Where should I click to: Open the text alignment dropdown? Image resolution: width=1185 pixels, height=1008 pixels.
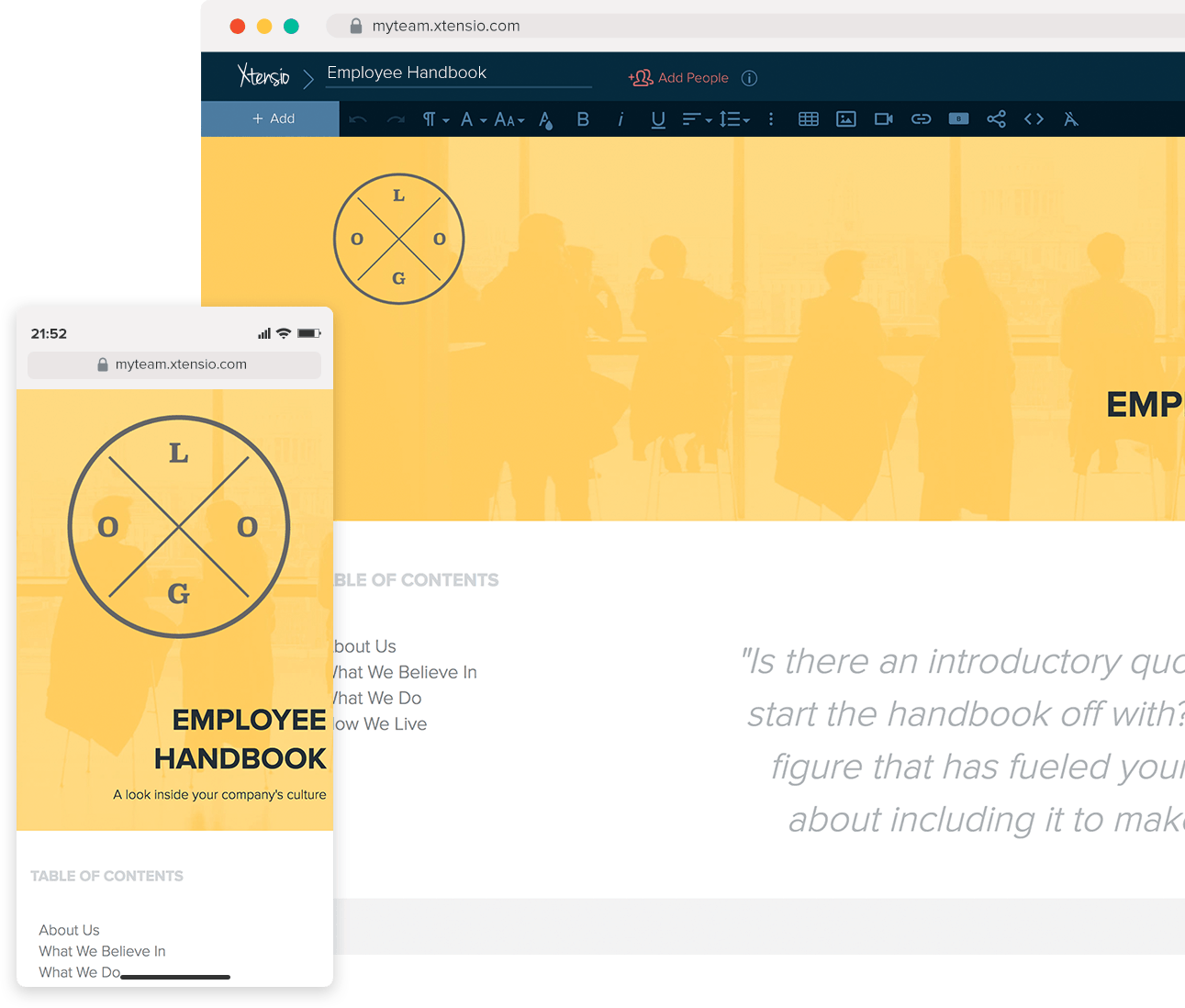(695, 119)
